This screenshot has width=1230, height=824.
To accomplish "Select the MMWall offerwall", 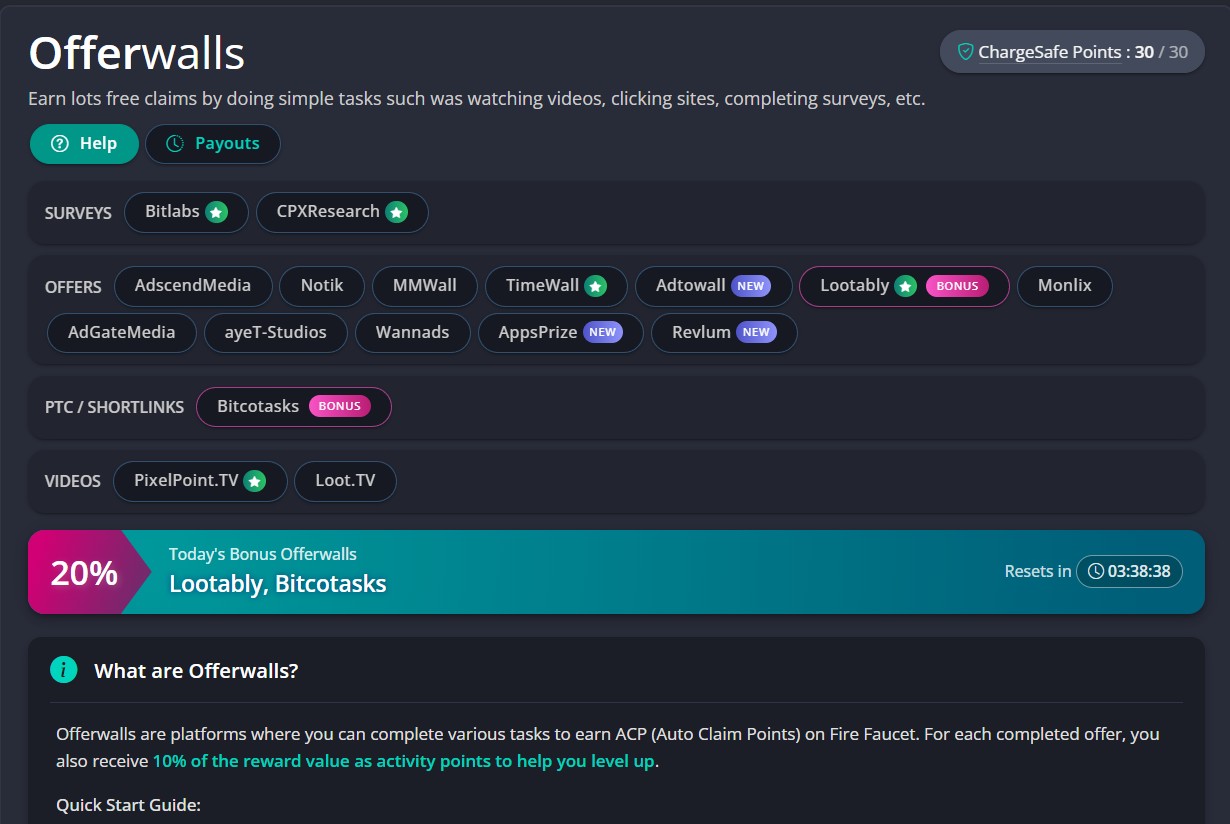I will 425,286.
